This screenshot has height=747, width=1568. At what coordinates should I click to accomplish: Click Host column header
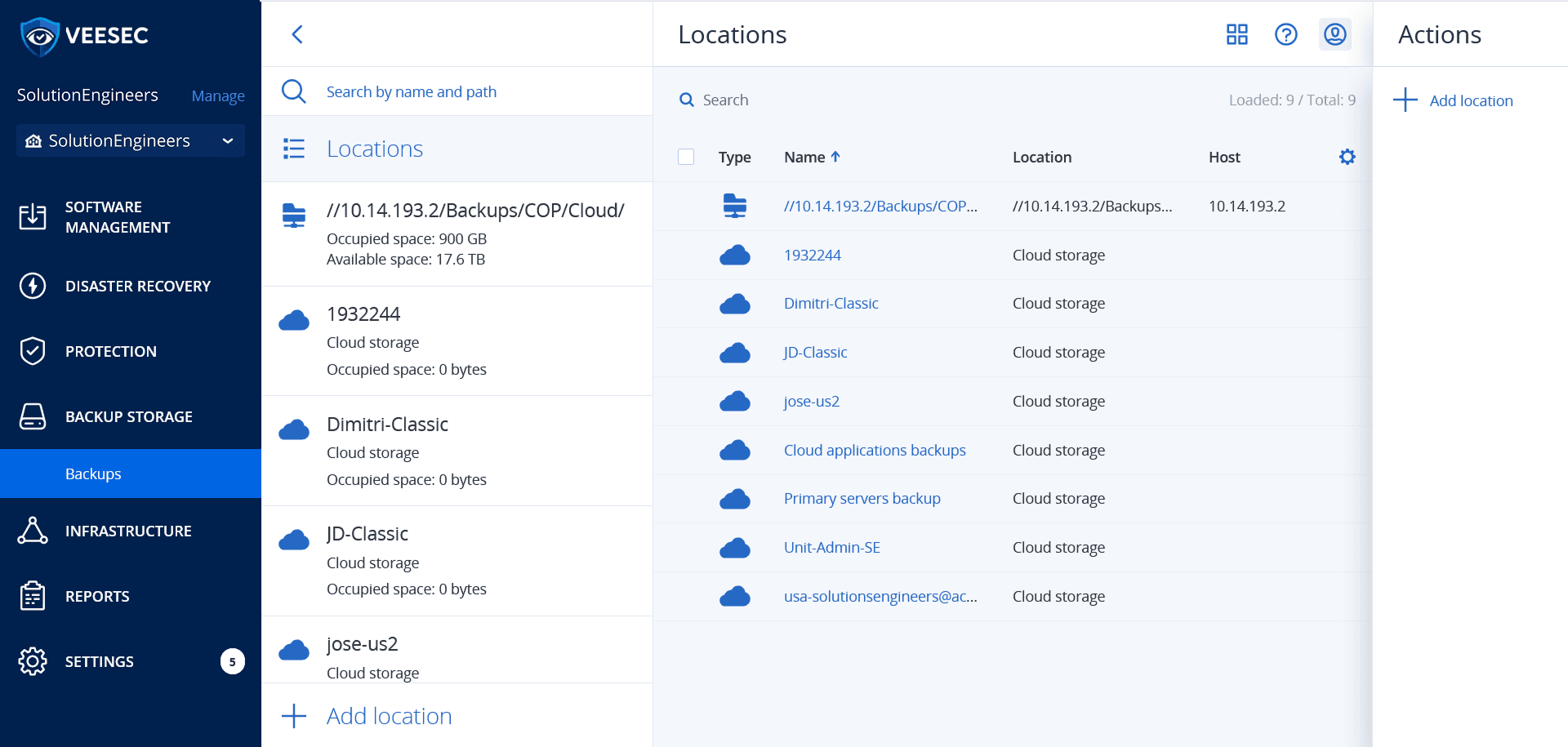[x=1224, y=157]
